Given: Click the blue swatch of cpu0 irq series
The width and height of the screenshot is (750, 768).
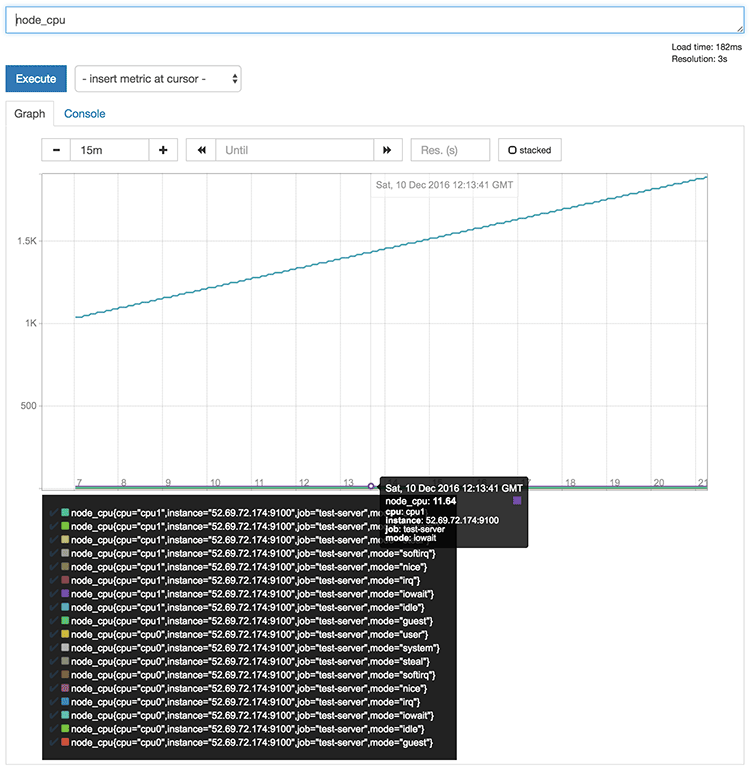Looking at the screenshot, I should 65,702.
